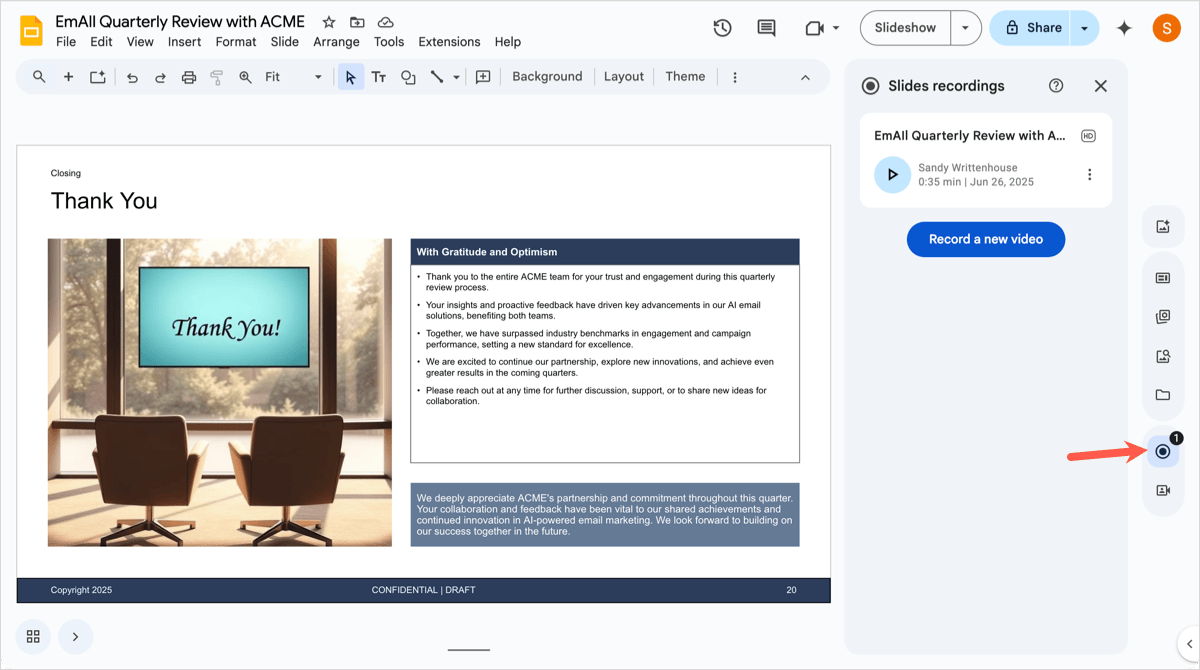Click the Layout button

tap(624, 77)
